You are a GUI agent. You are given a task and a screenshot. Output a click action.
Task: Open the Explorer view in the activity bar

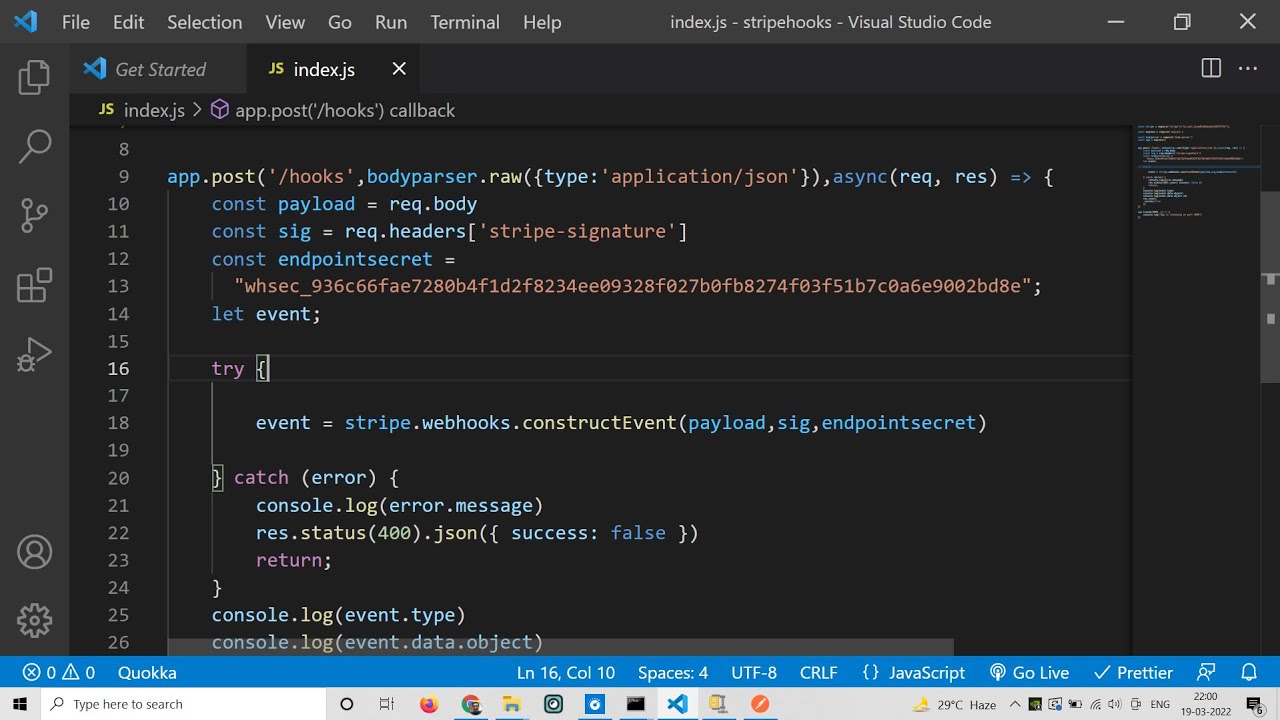click(x=34, y=77)
